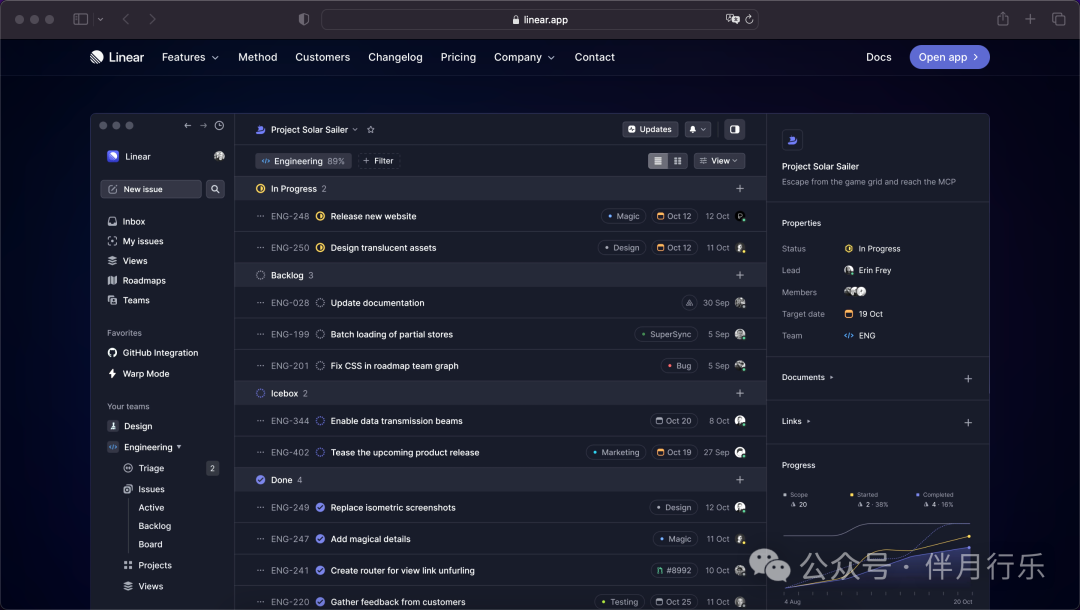
Task: Open the Customers page
Action: pos(322,57)
